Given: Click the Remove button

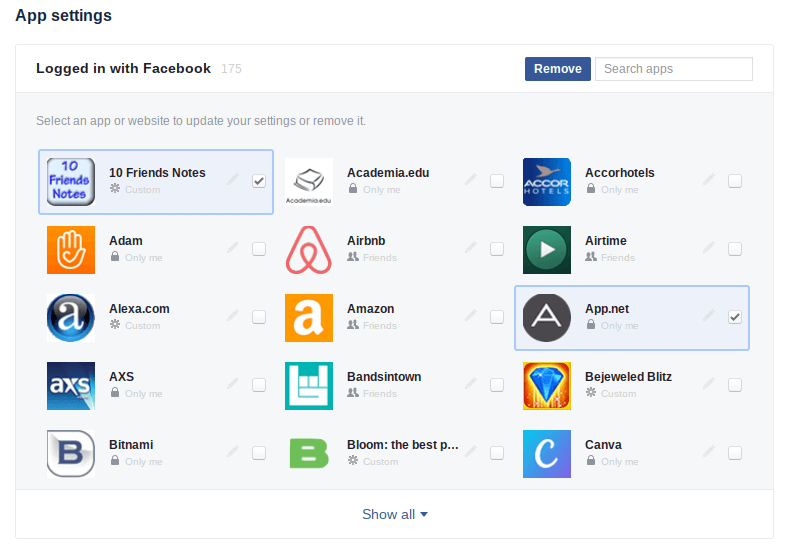Looking at the screenshot, I should (x=557, y=69).
